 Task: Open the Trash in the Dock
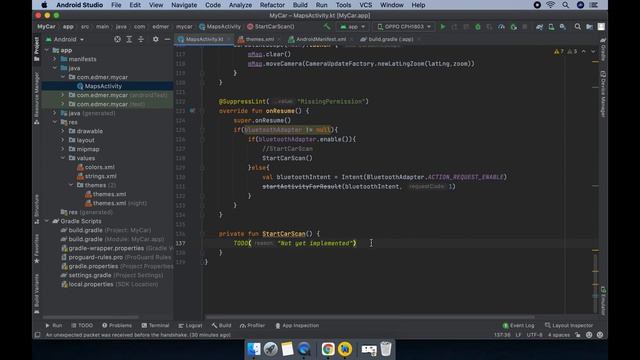click(x=386, y=349)
